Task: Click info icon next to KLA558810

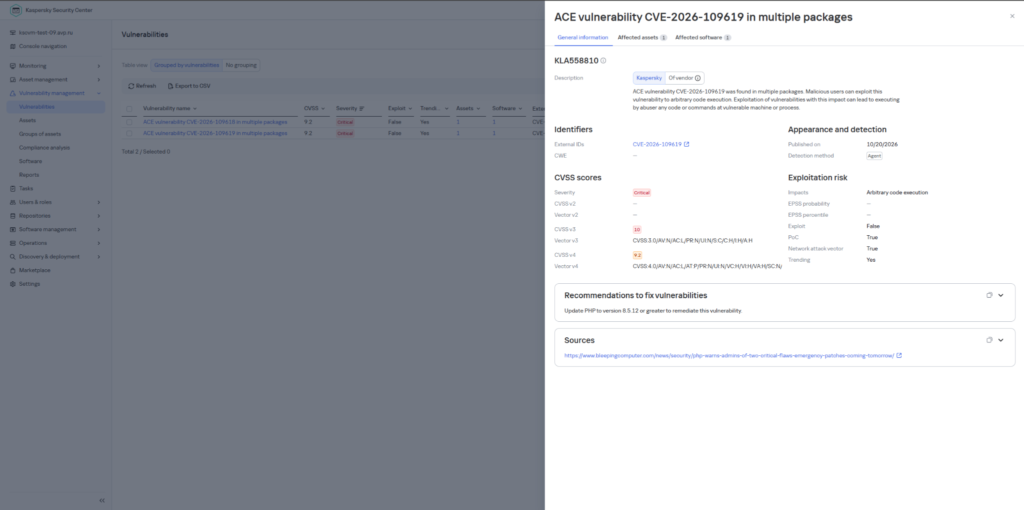Action: coord(603,61)
